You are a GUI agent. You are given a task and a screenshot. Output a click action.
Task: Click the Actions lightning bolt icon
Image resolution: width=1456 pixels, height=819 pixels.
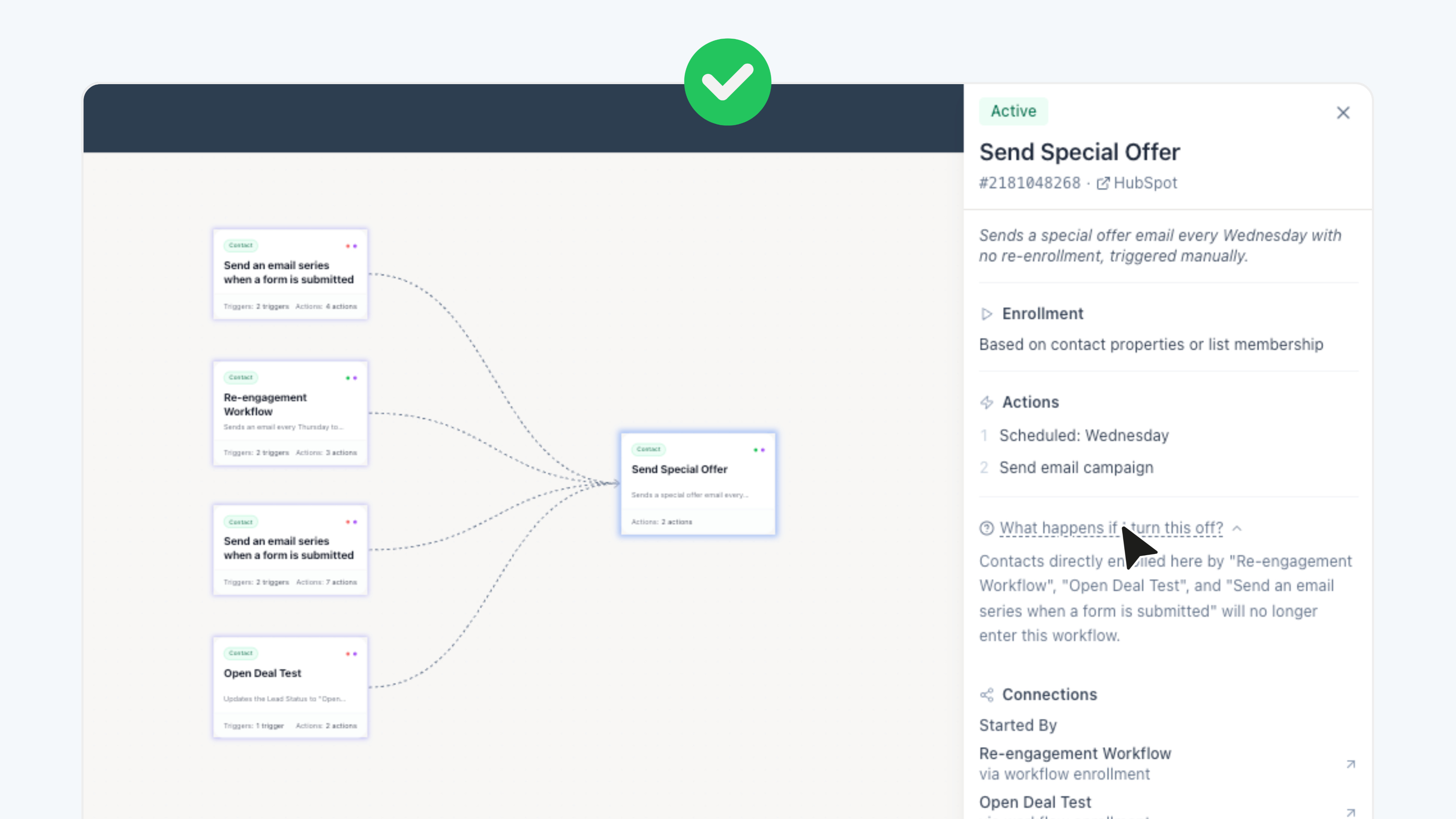coord(987,402)
